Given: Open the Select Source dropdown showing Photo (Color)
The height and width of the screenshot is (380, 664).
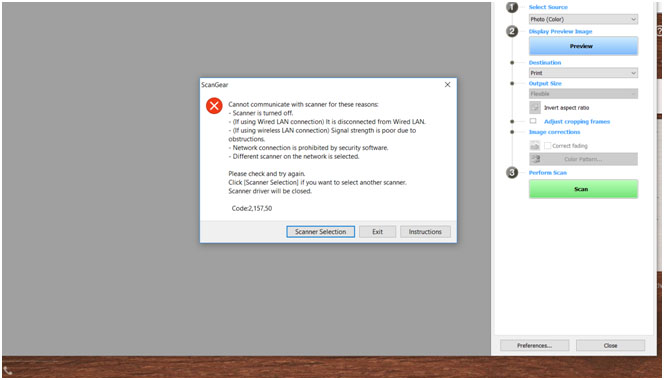Looking at the screenshot, I should (583, 19).
